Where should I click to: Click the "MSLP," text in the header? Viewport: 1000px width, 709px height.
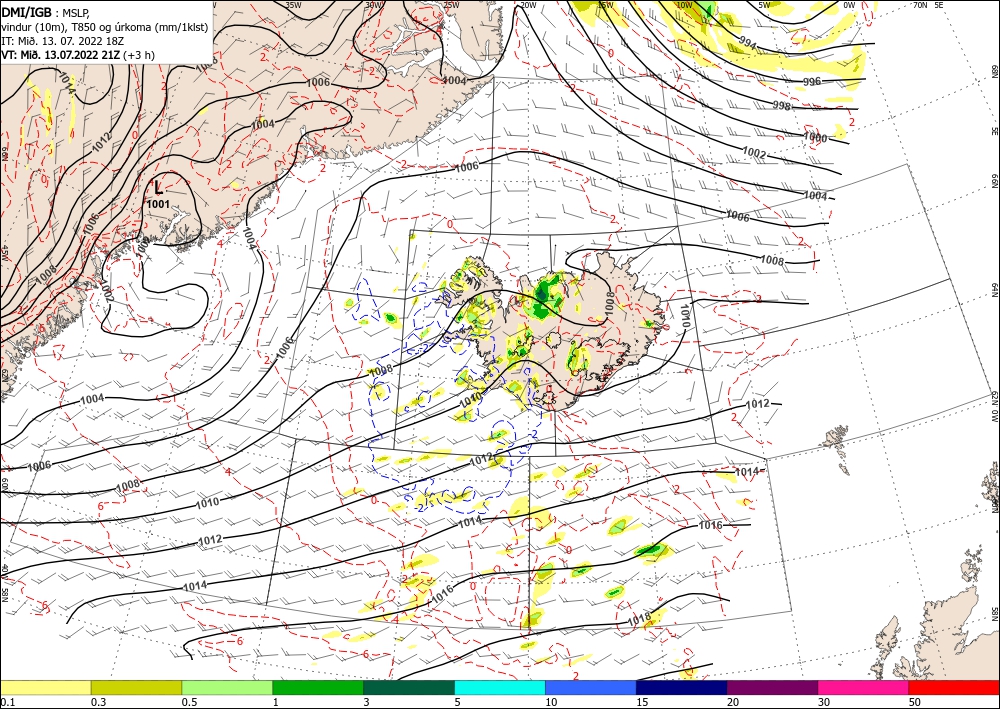pyautogui.click(x=75, y=12)
